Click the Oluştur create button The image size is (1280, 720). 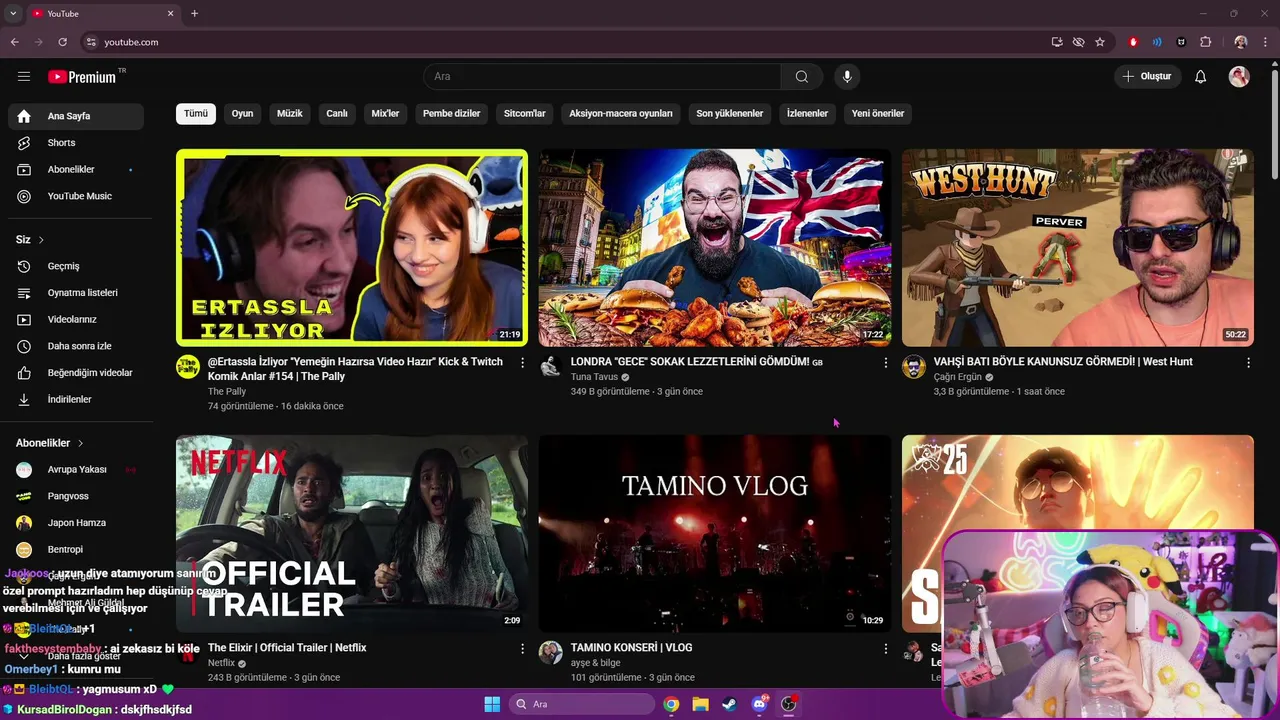point(1148,77)
